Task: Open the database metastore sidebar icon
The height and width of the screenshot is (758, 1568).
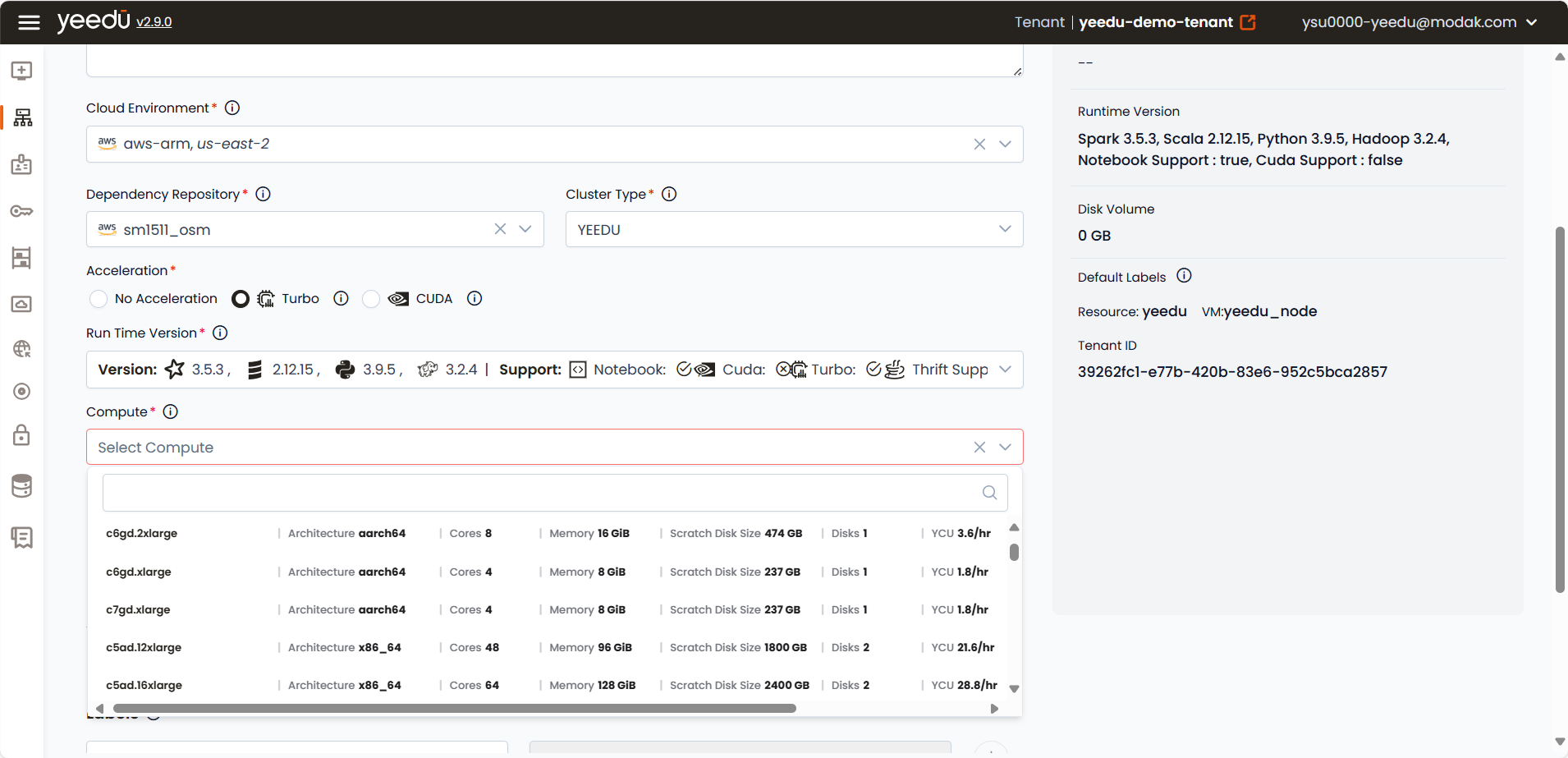Action: [x=22, y=486]
